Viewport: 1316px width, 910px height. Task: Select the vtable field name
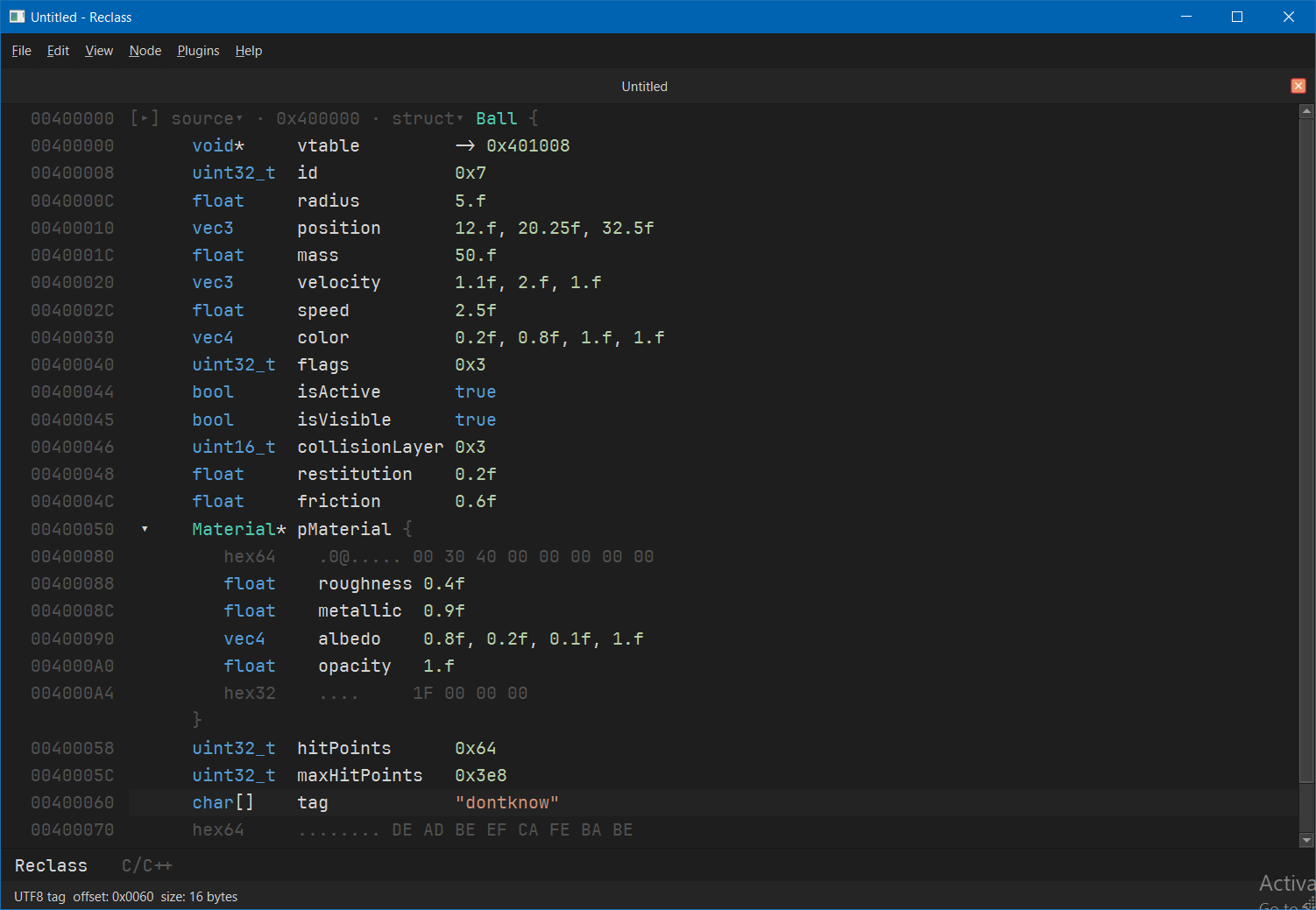329,145
